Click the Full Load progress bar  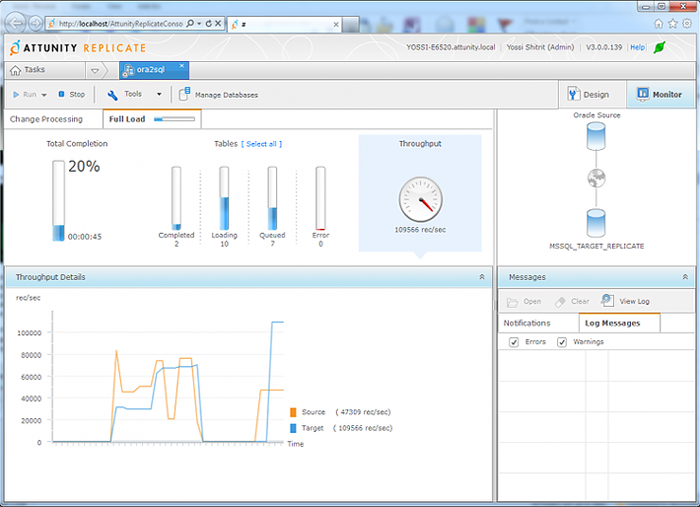pyautogui.click(x=175, y=119)
